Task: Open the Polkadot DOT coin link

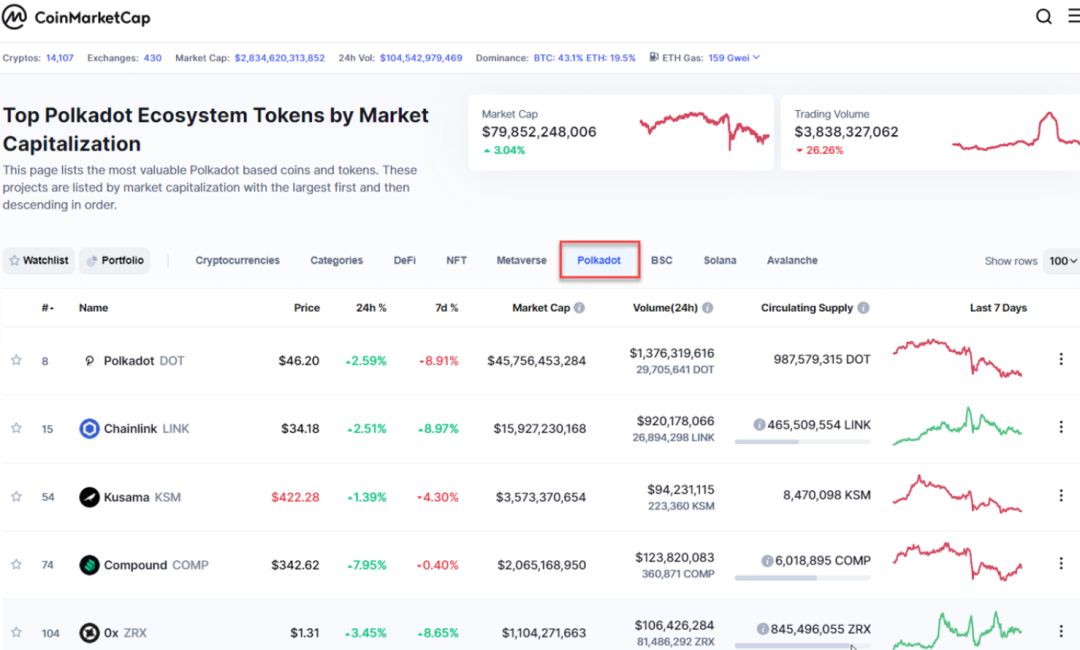Action: point(144,361)
